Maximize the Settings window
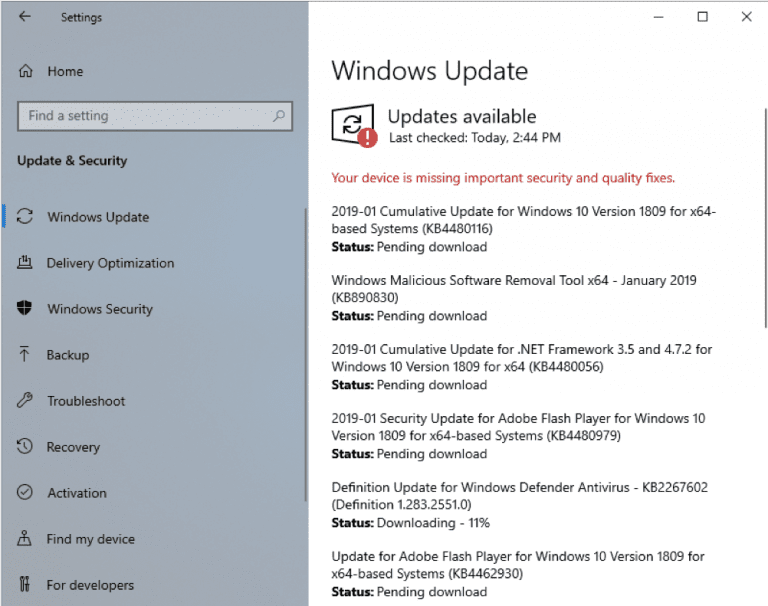This screenshot has width=768, height=606. pos(703,17)
